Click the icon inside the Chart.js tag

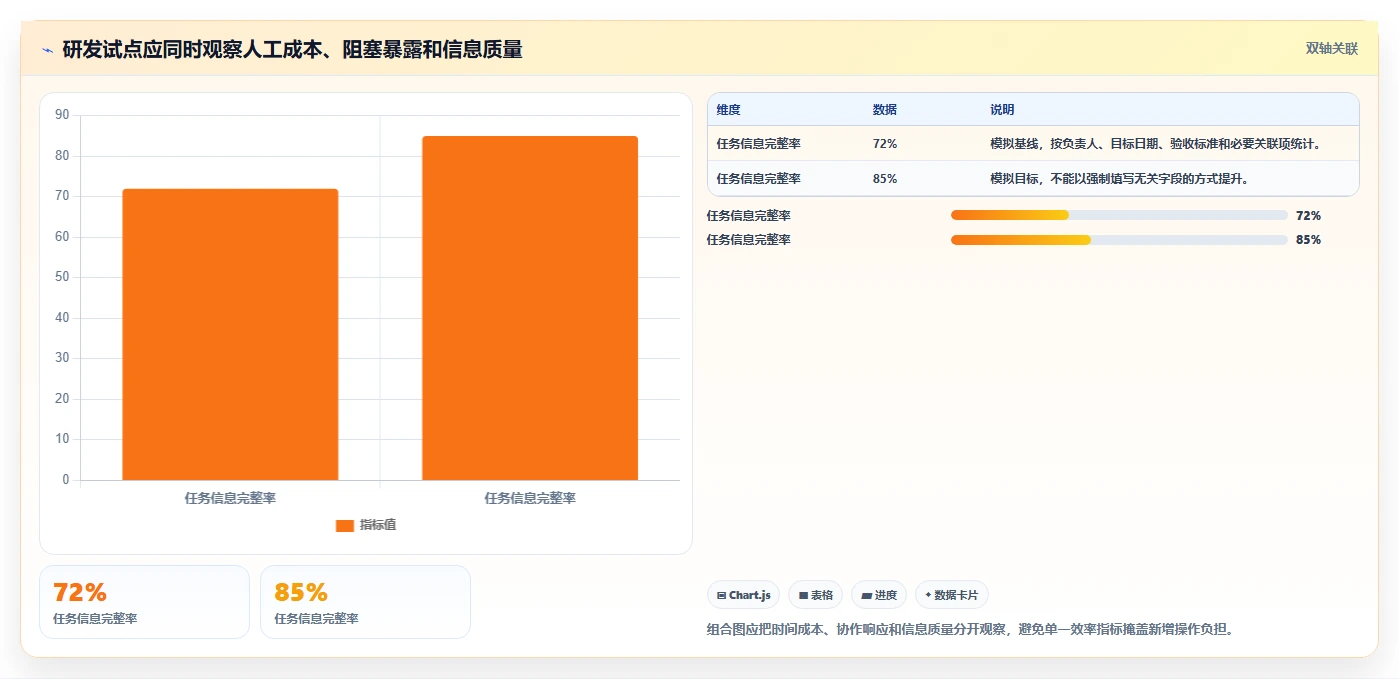[x=721, y=595]
